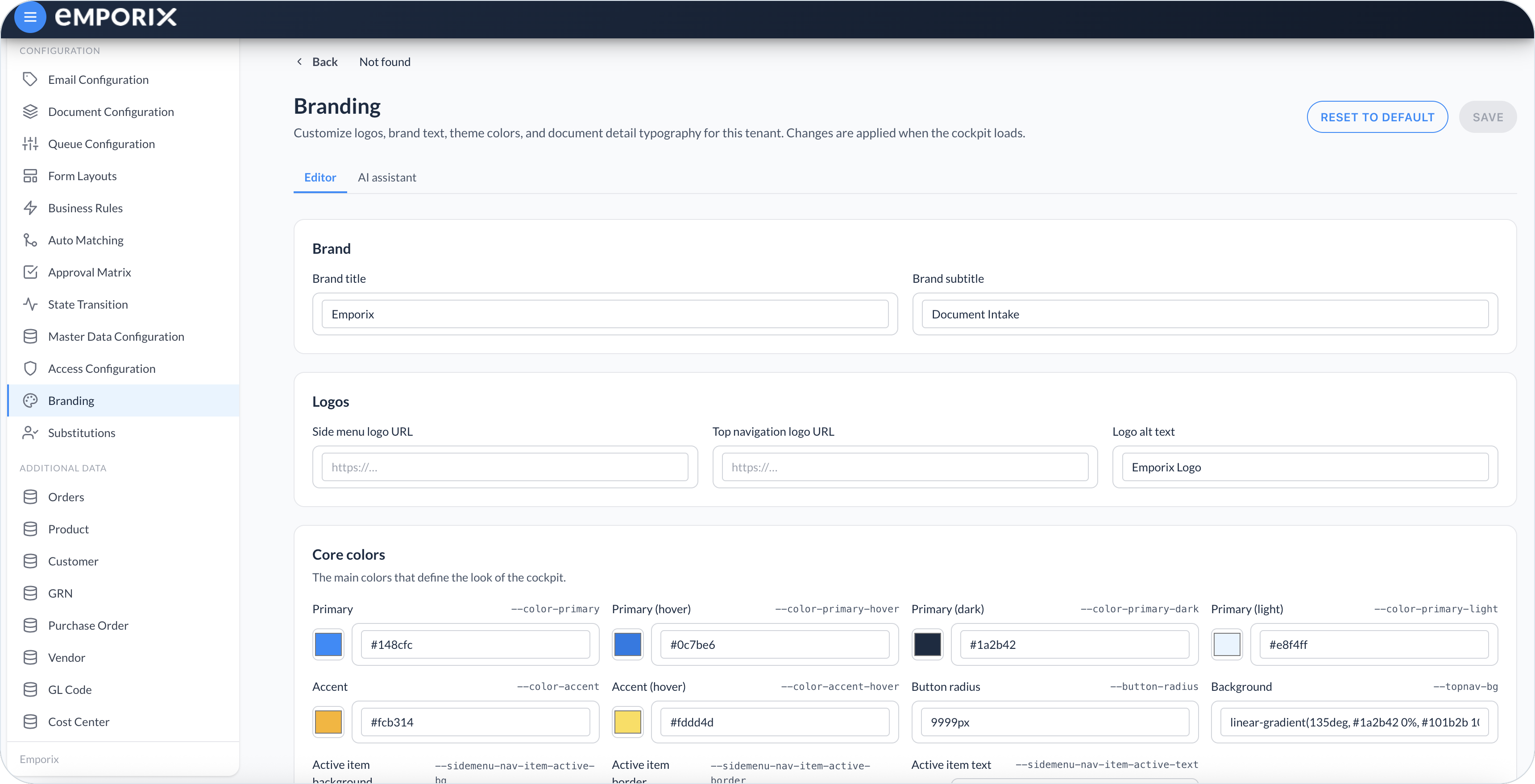The width and height of the screenshot is (1535, 784).
Task: Click the Reset to Default button
Action: pos(1377,117)
